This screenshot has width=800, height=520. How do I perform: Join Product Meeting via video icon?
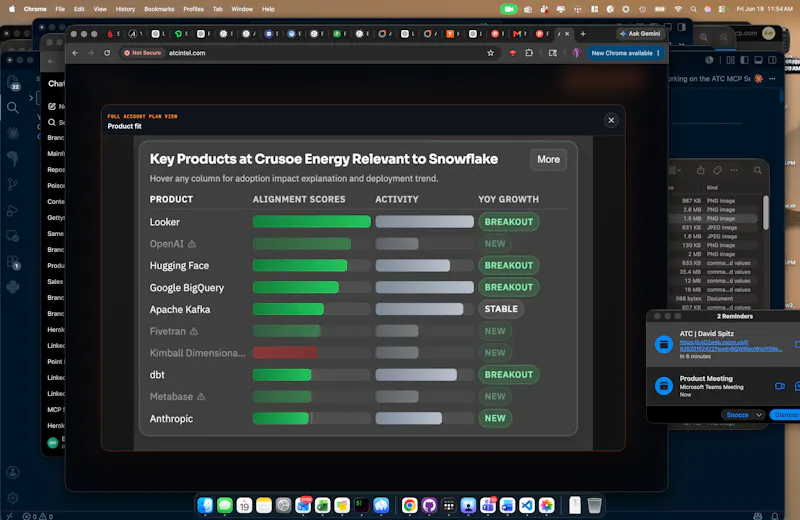point(780,386)
